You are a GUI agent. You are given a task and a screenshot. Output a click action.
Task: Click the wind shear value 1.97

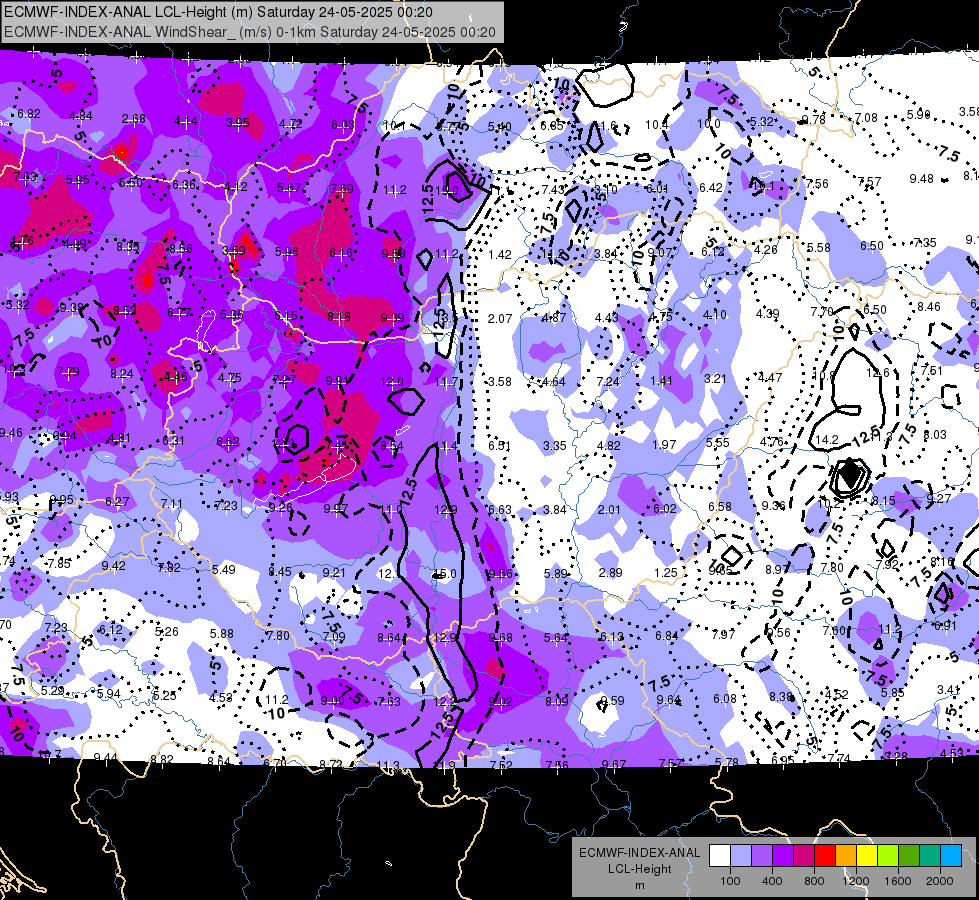coord(664,445)
